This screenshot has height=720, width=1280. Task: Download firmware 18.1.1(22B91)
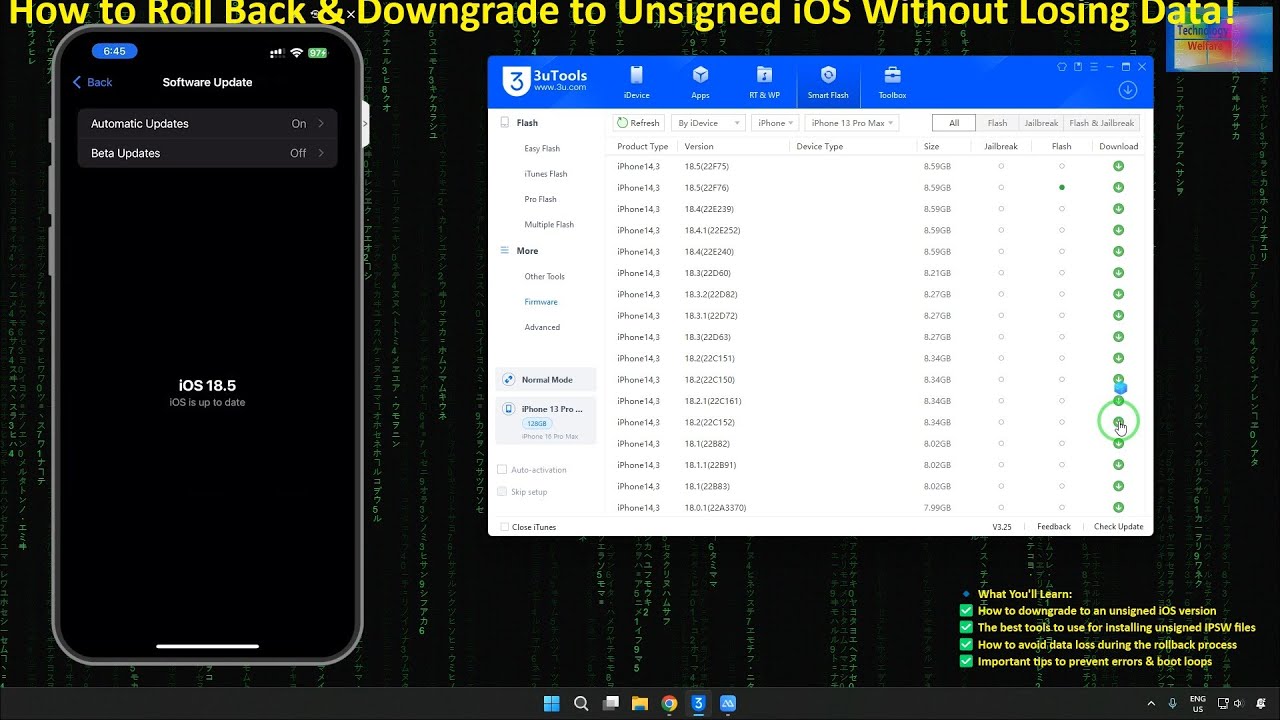click(x=1118, y=465)
